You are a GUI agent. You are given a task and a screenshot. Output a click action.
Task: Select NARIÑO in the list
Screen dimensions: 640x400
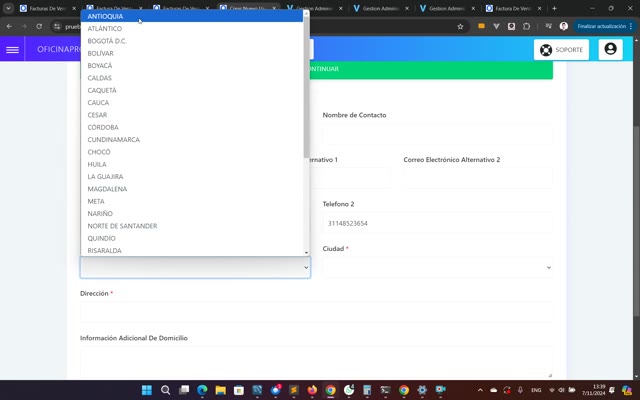[x=192, y=213]
